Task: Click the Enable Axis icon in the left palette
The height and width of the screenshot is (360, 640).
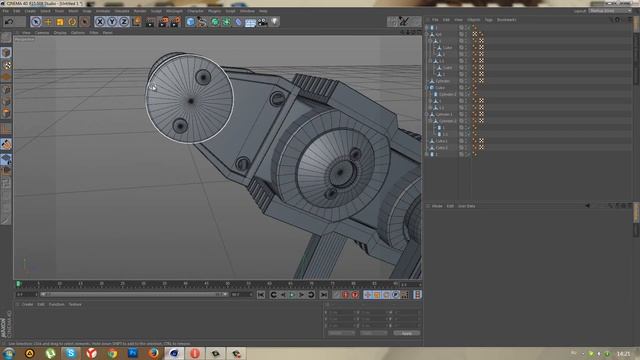Action: [6, 129]
